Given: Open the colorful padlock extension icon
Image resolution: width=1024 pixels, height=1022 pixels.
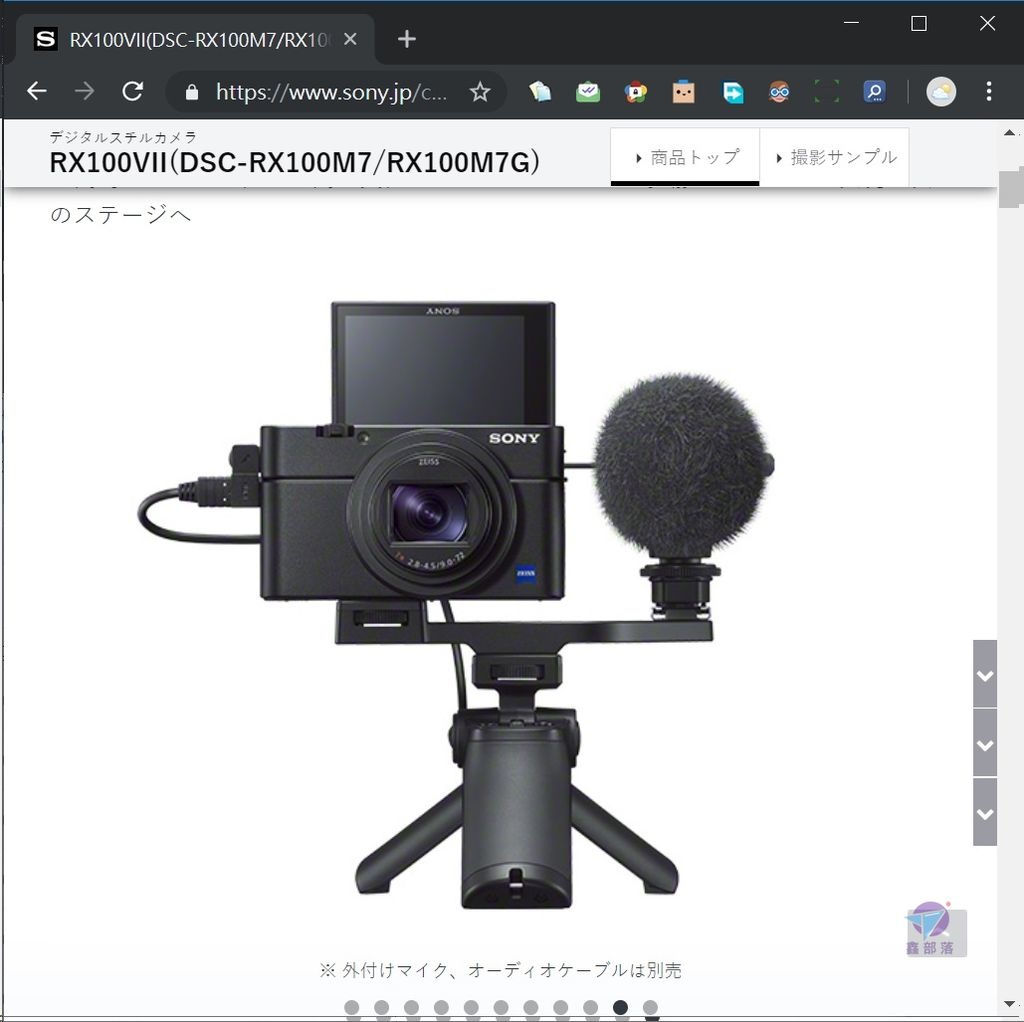Looking at the screenshot, I should tap(635, 91).
